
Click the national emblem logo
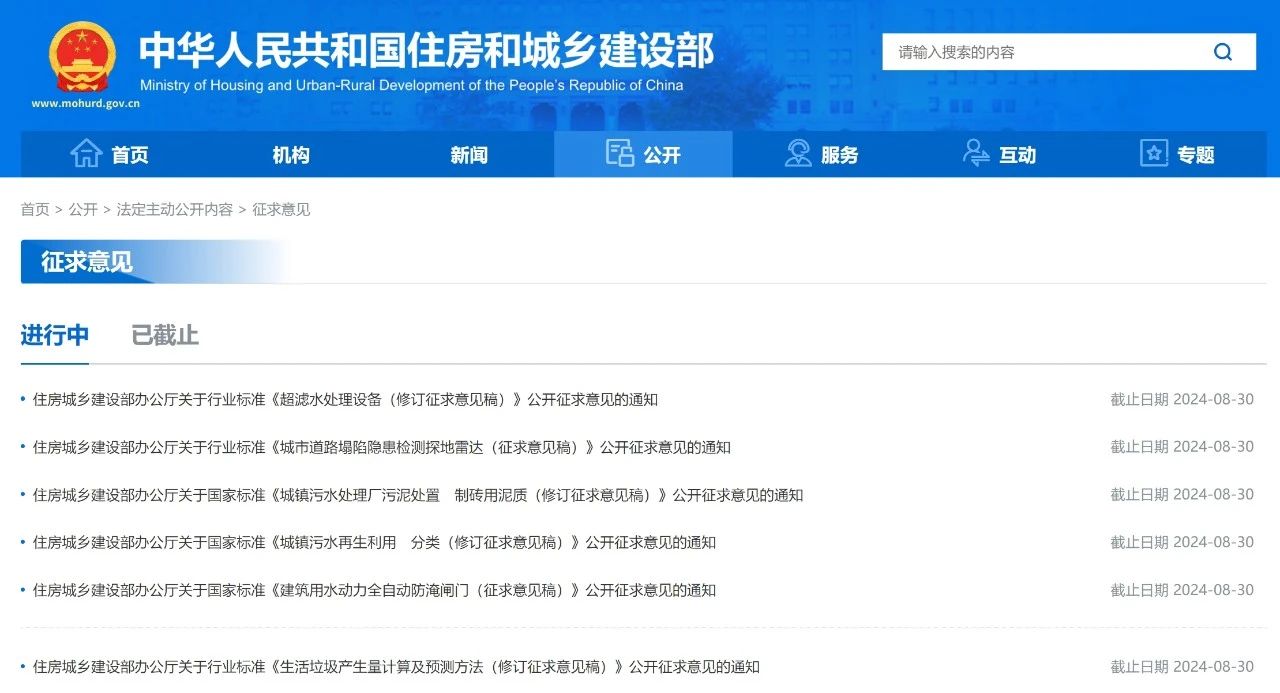[x=83, y=57]
